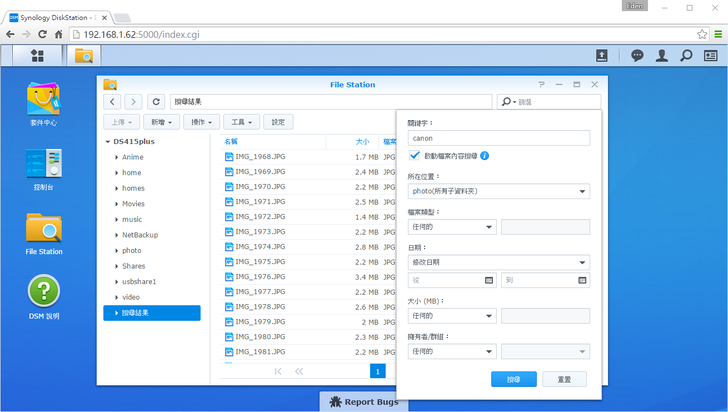Click the upload queue icon in DSM taskbar
Viewport: 728px width, 412px height.
coord(602,56)
